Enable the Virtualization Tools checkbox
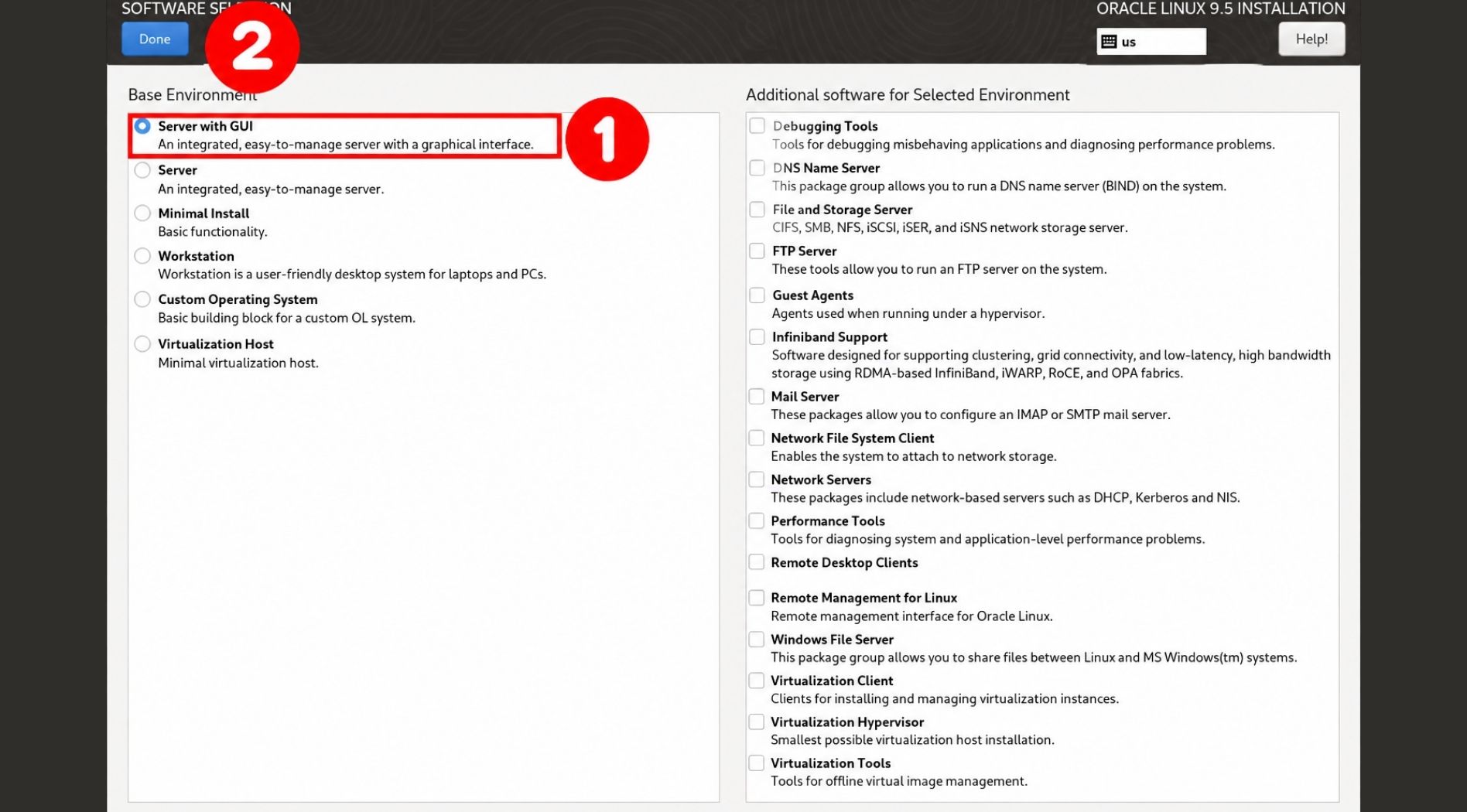 click(x=757, y=763)
